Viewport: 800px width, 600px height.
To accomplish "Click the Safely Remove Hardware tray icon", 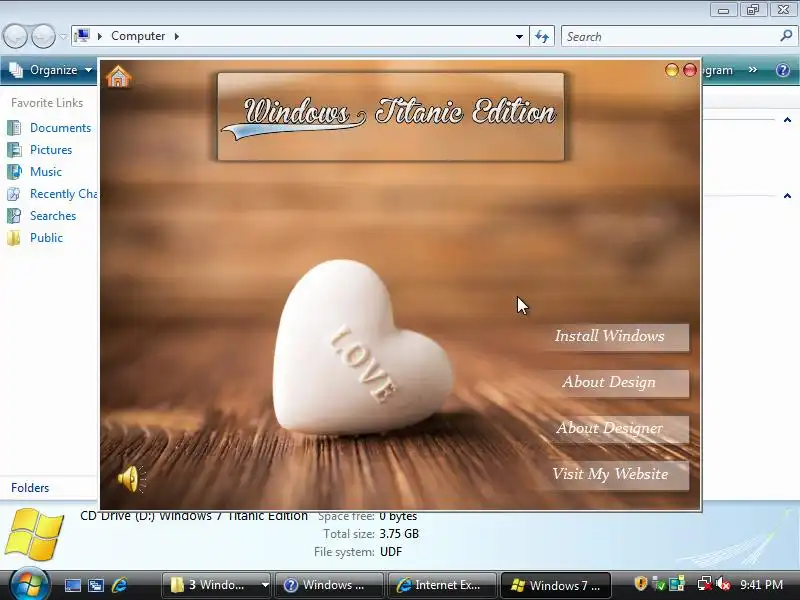I will click(678, 584).
